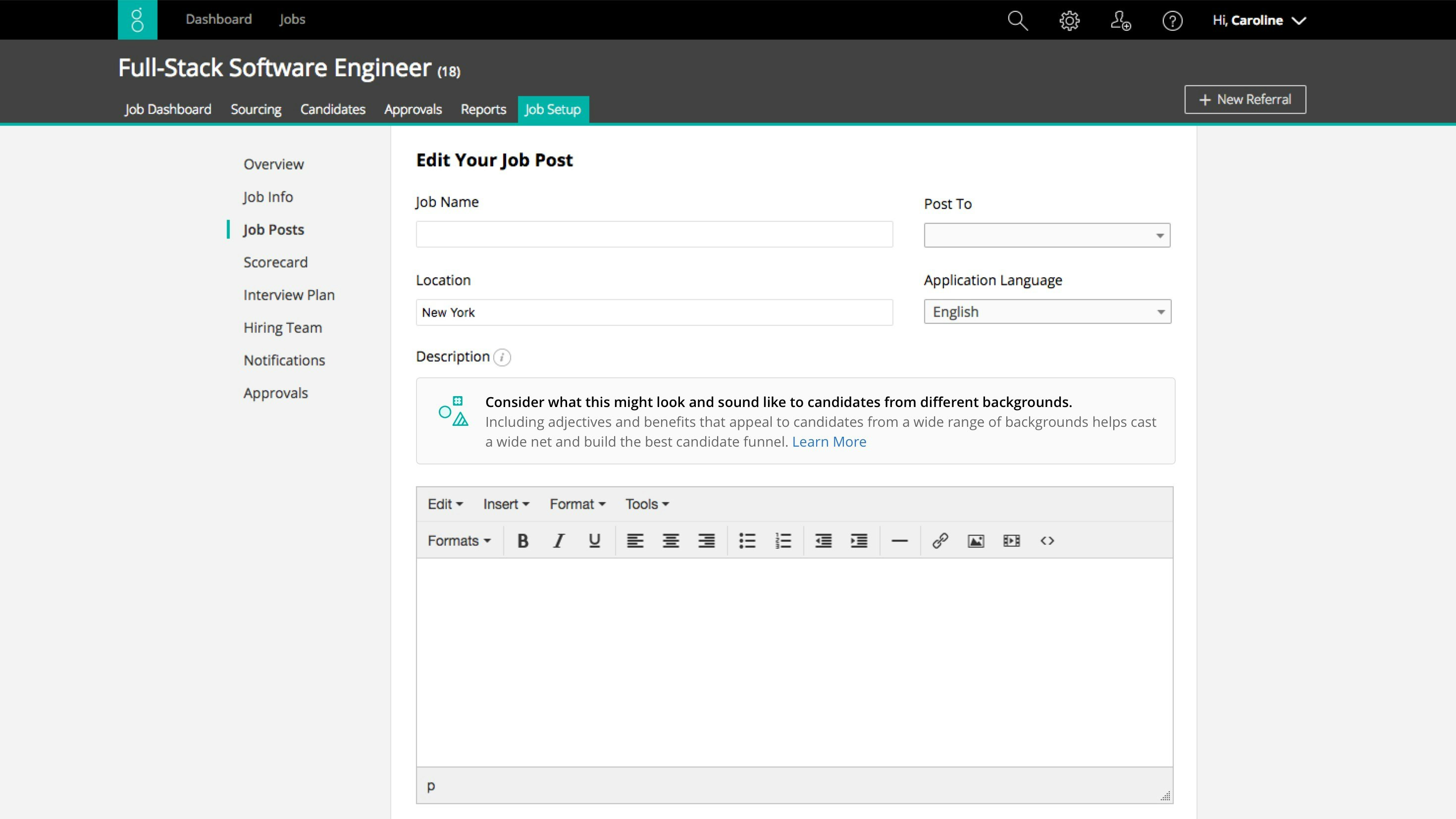Toggle underline formatting
This screenshot has width=1456, height=819.
point(594,540)
